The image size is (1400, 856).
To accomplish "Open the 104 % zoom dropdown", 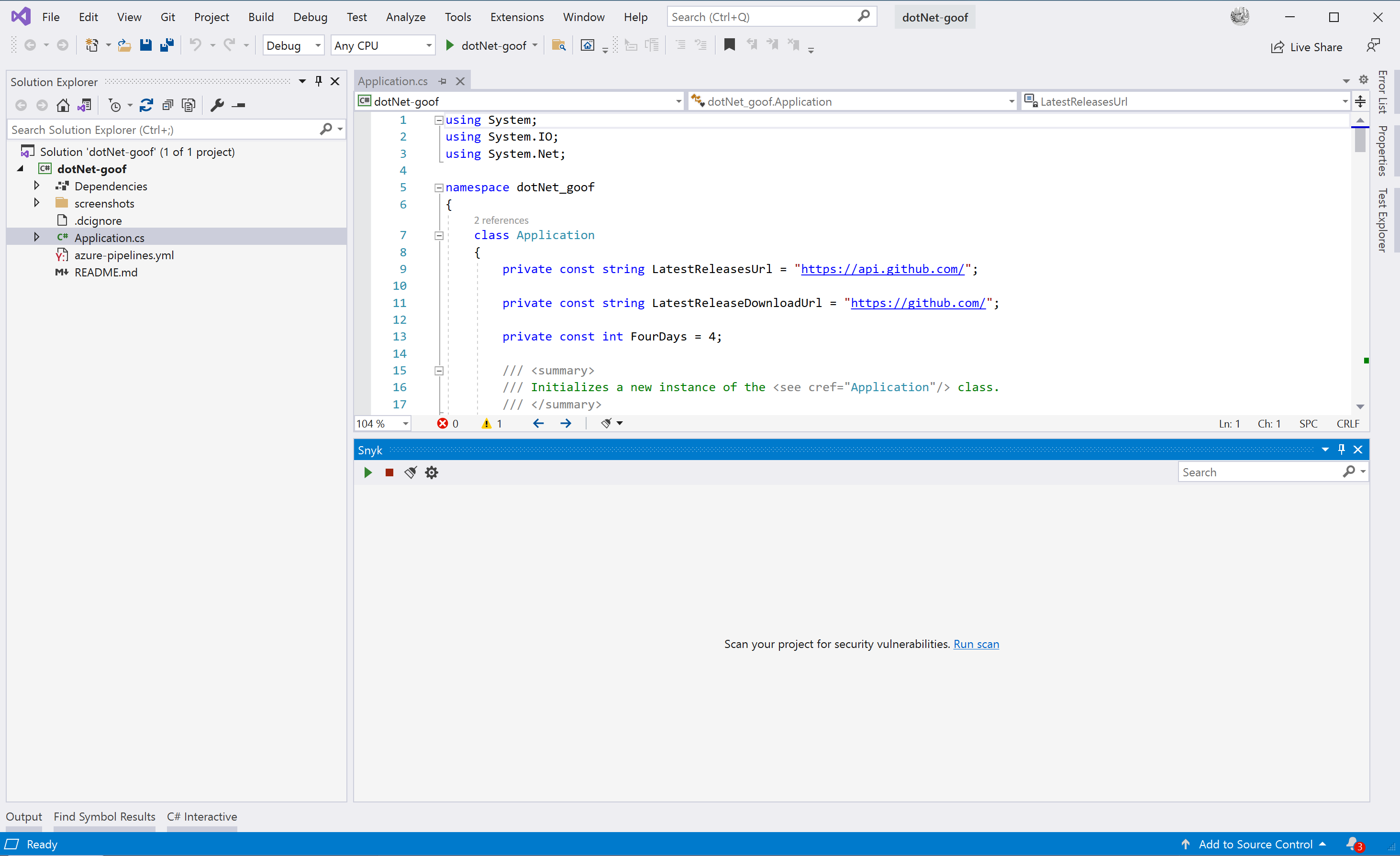I will 382,423.
